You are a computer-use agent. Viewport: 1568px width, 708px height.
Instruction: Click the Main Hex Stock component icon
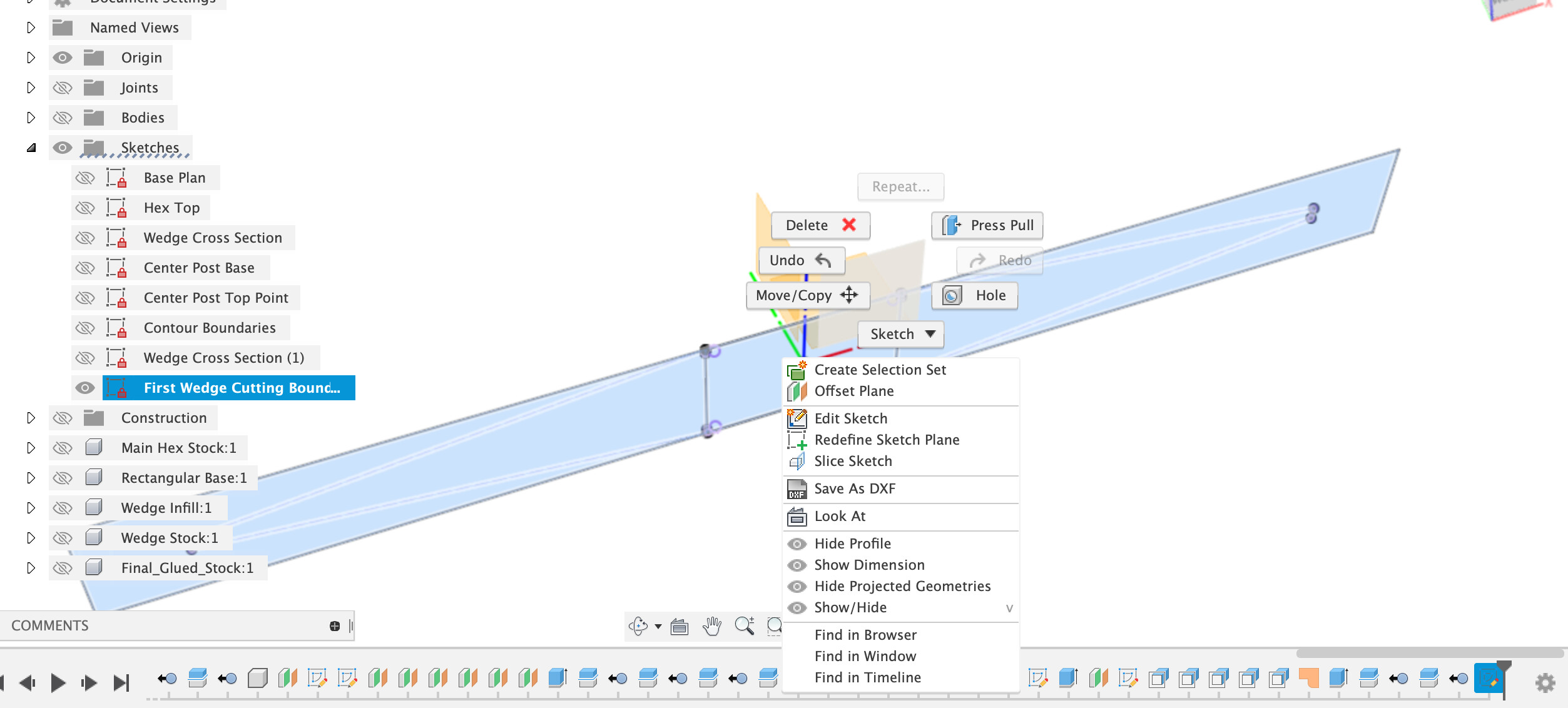[x=94, y=447]
